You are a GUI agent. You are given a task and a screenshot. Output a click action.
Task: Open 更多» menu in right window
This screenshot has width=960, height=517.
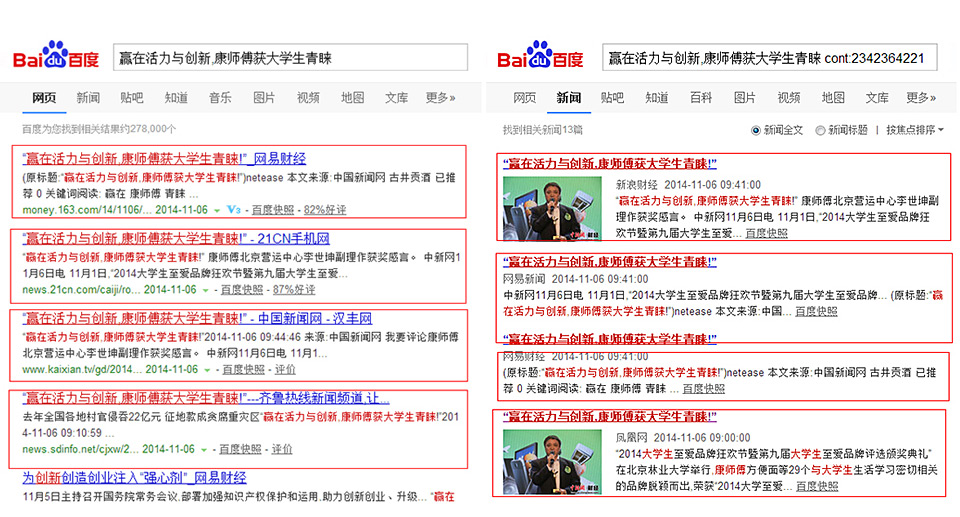click(921, 97)
